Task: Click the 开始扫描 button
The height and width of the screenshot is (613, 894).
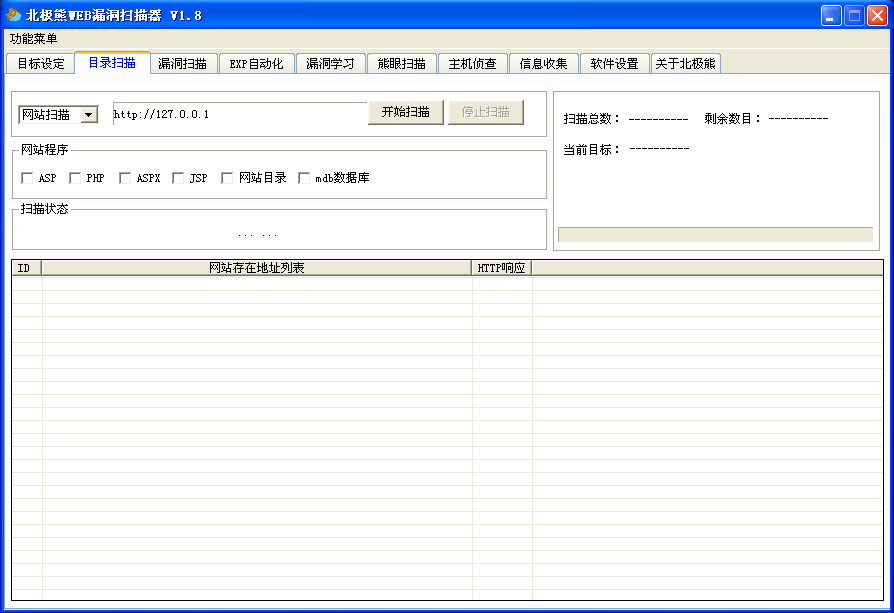Action: click(x=405, y=112)
